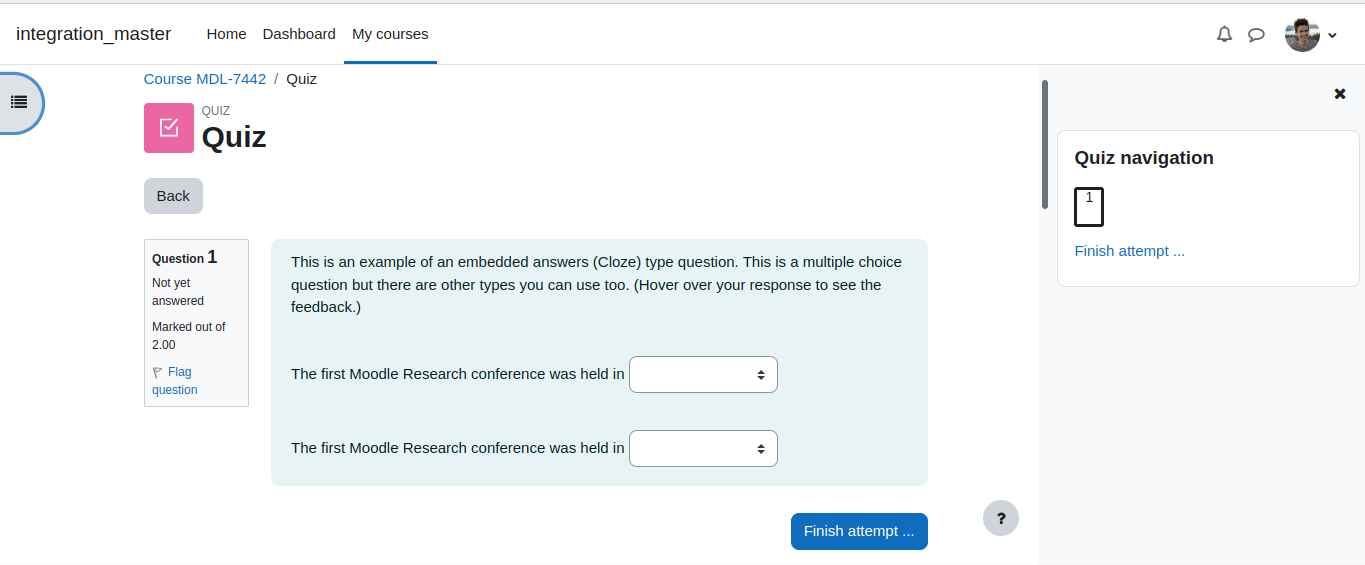Click the Back button
The image size is (1365, 565).
tap(173, 196)
